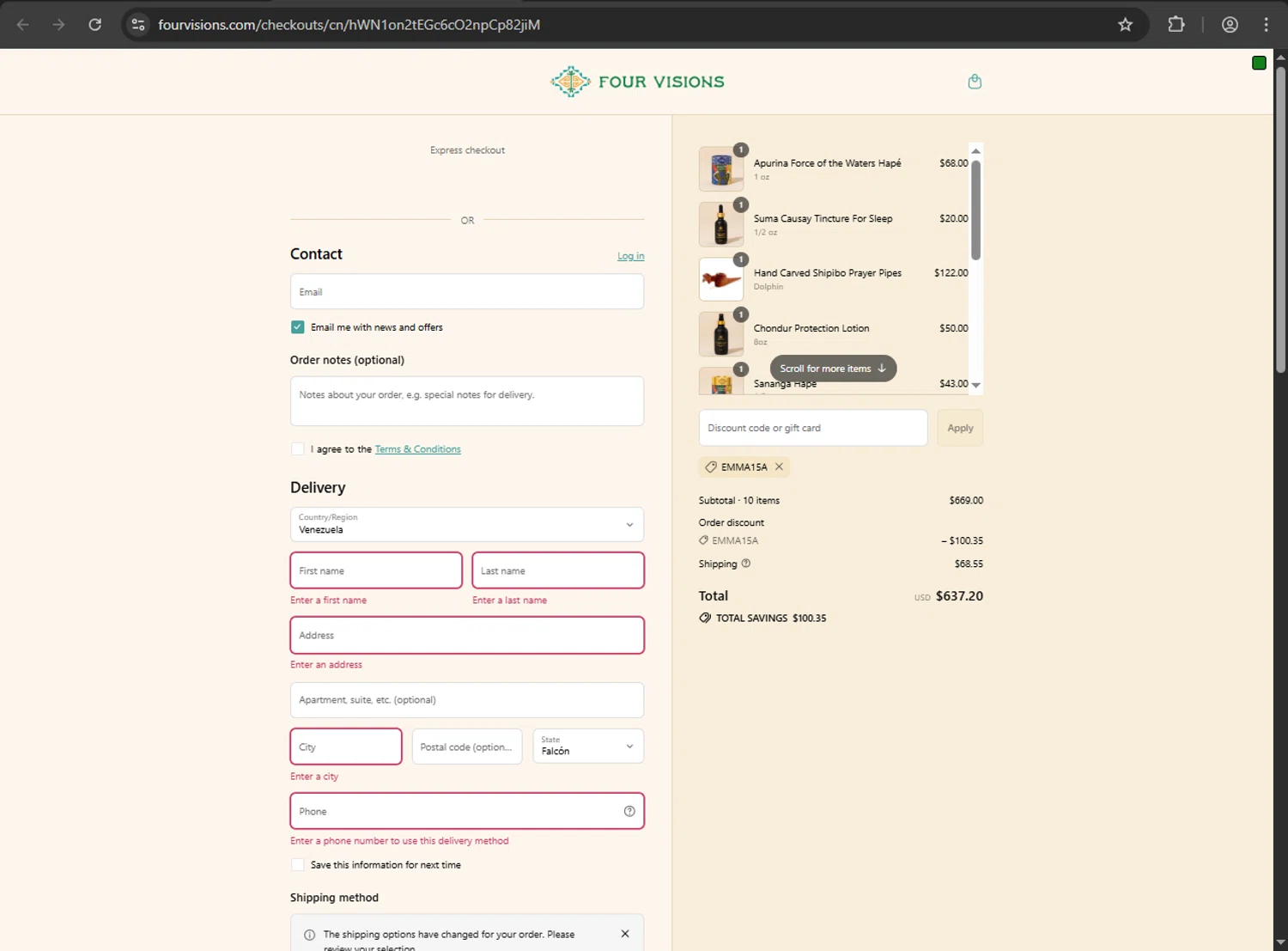This screenshot has width=1288, height=951.
Task: Click the order list scroll down arrow
Action: 975,386
